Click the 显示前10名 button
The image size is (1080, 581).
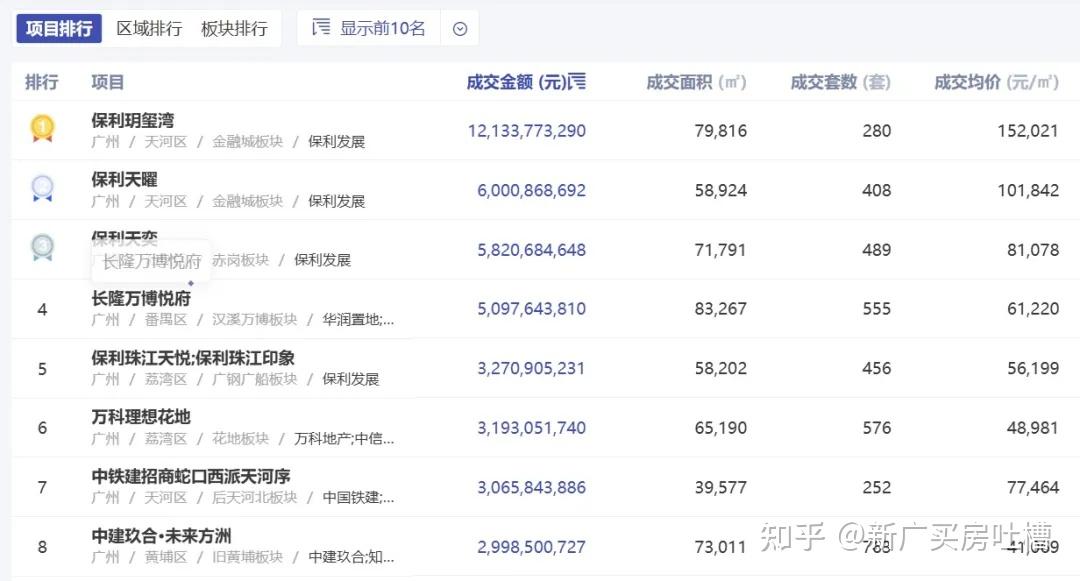point(368,28)
